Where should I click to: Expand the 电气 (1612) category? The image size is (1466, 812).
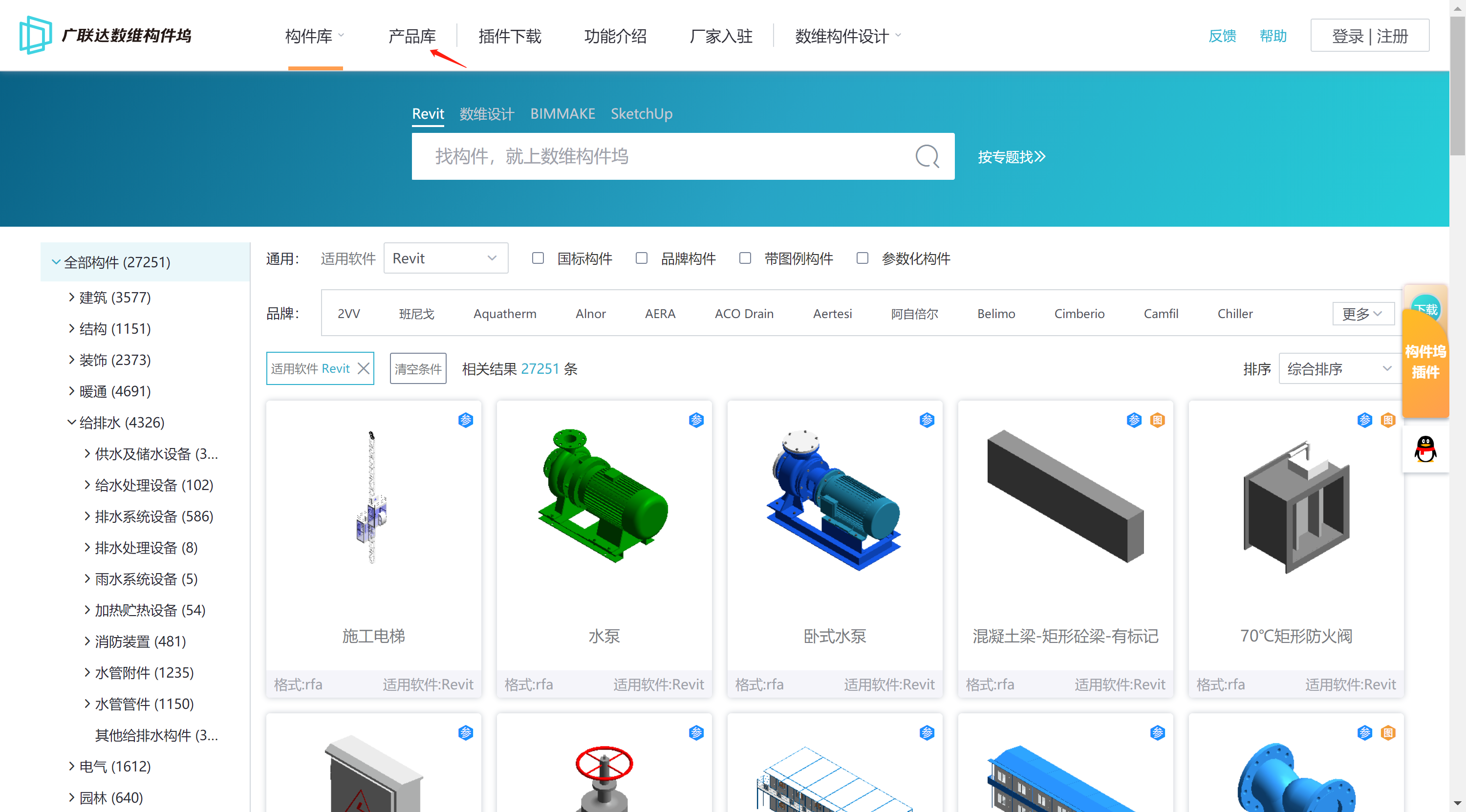click(x=71, y=766)
